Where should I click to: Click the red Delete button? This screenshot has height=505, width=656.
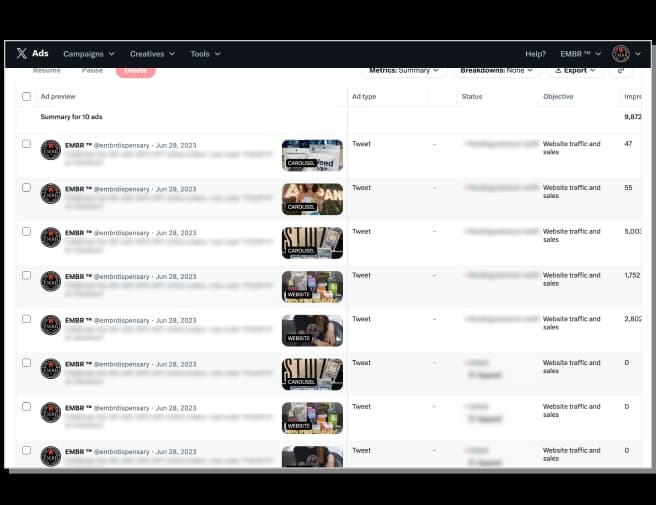[136, 71]
